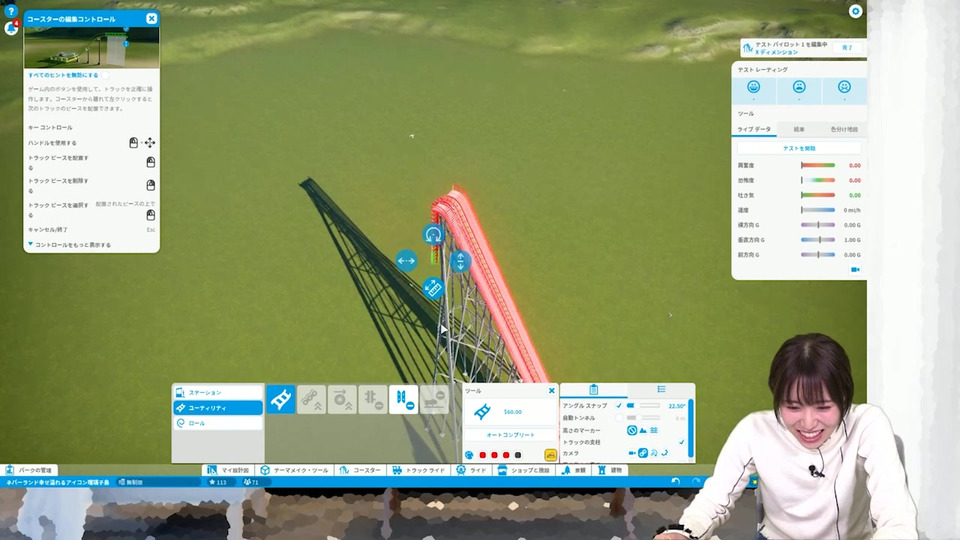Image resolution: width=960 pixels, height=540 pixels.
Task: Open the ショップと施設 menu
Action: coord(524,470)
